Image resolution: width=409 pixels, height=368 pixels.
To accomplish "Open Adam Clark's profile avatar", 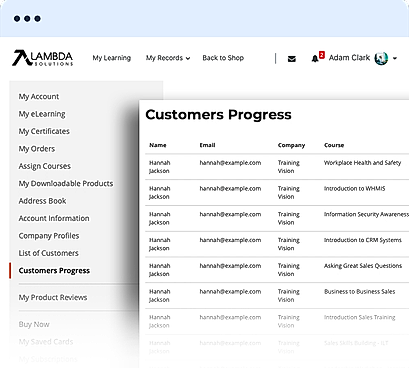I will coord(381,58).
